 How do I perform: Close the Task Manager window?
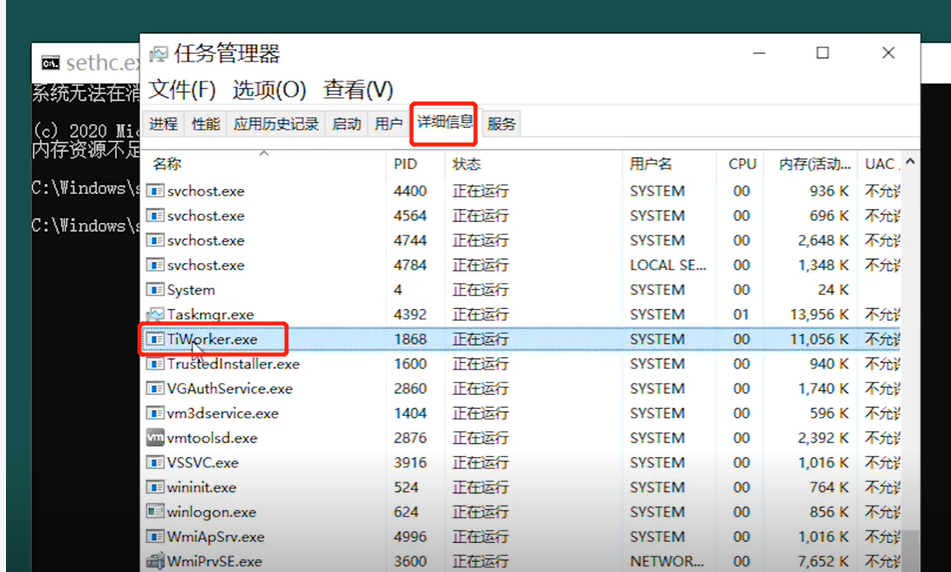tap(888, 53)
